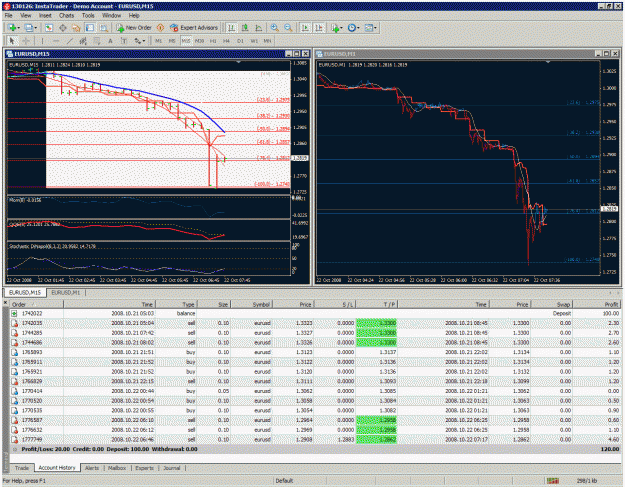This screenshot has height=487, width=625.
Task: Click the buy icon of order 1770414
Action: (14, 391)
